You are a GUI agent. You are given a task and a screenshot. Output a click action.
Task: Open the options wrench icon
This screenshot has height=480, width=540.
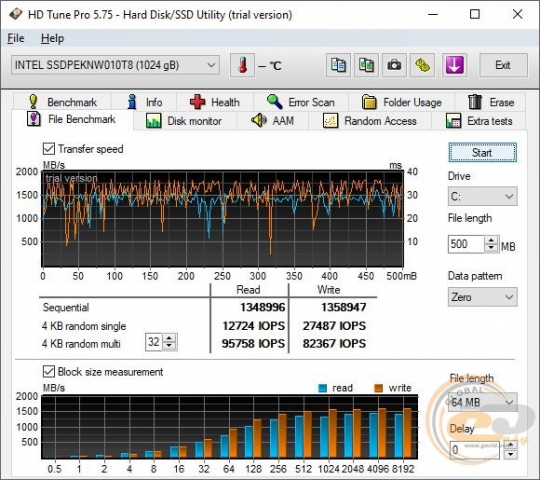click(422, 65)
